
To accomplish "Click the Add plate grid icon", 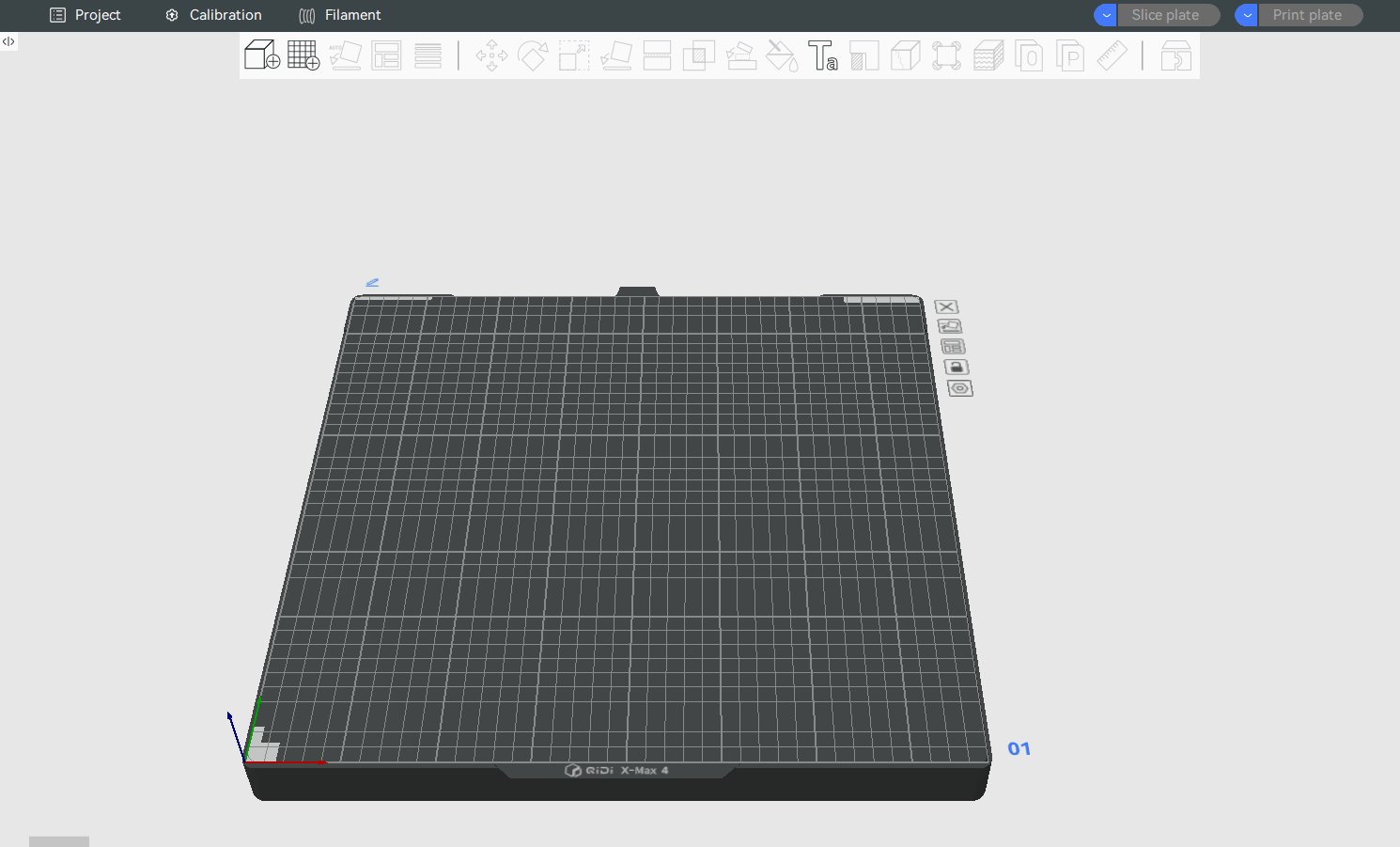I will pos(303,55).
